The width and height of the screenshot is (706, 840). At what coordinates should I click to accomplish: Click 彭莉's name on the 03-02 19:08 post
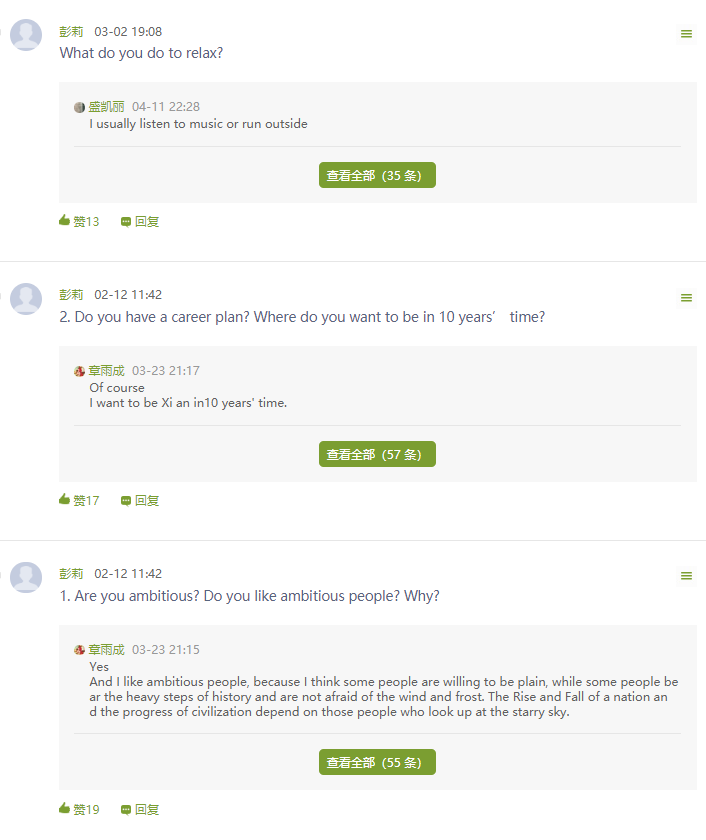[71, 32]
